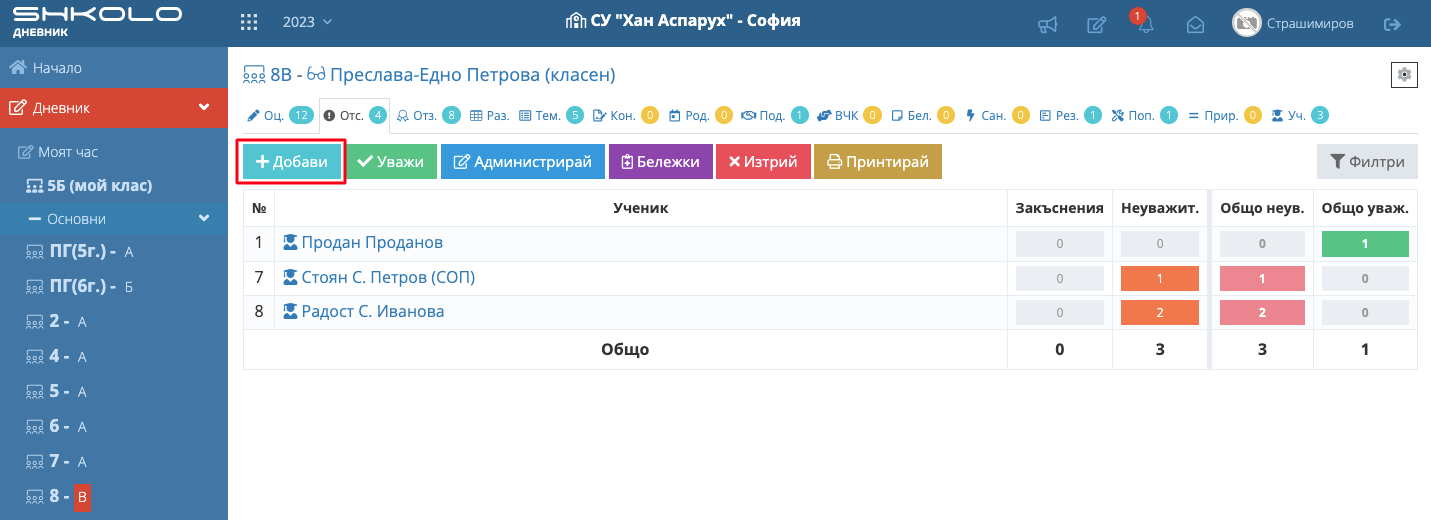Click the class title 8В Преслава-Едно Петрова
1431x520 pixels.
point(429,74)
